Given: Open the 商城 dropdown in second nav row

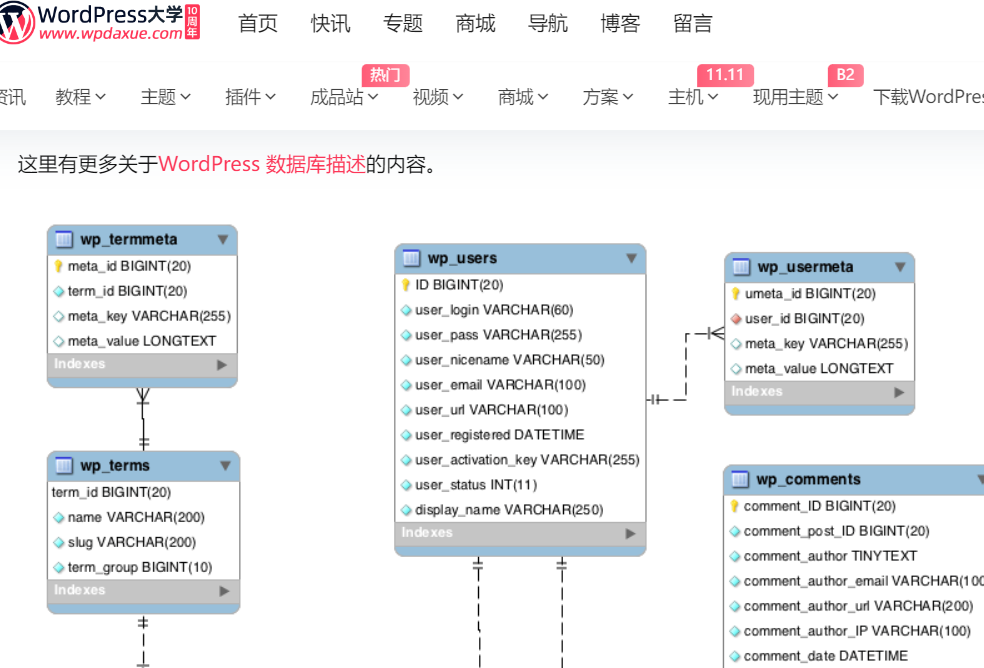Looking at the screenshot, I should tap(523, 97).
